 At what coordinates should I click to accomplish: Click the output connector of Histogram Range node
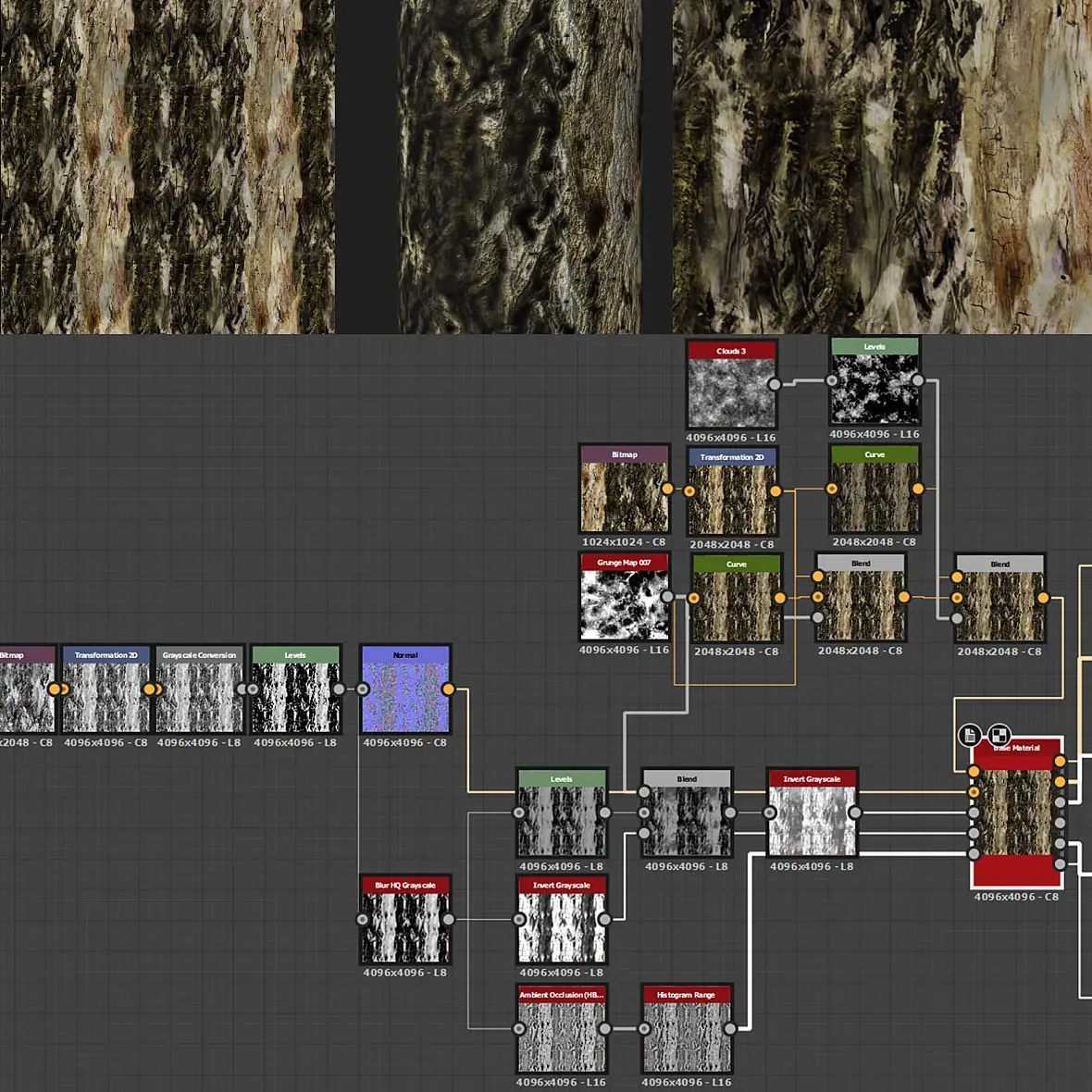(729, 1029)
